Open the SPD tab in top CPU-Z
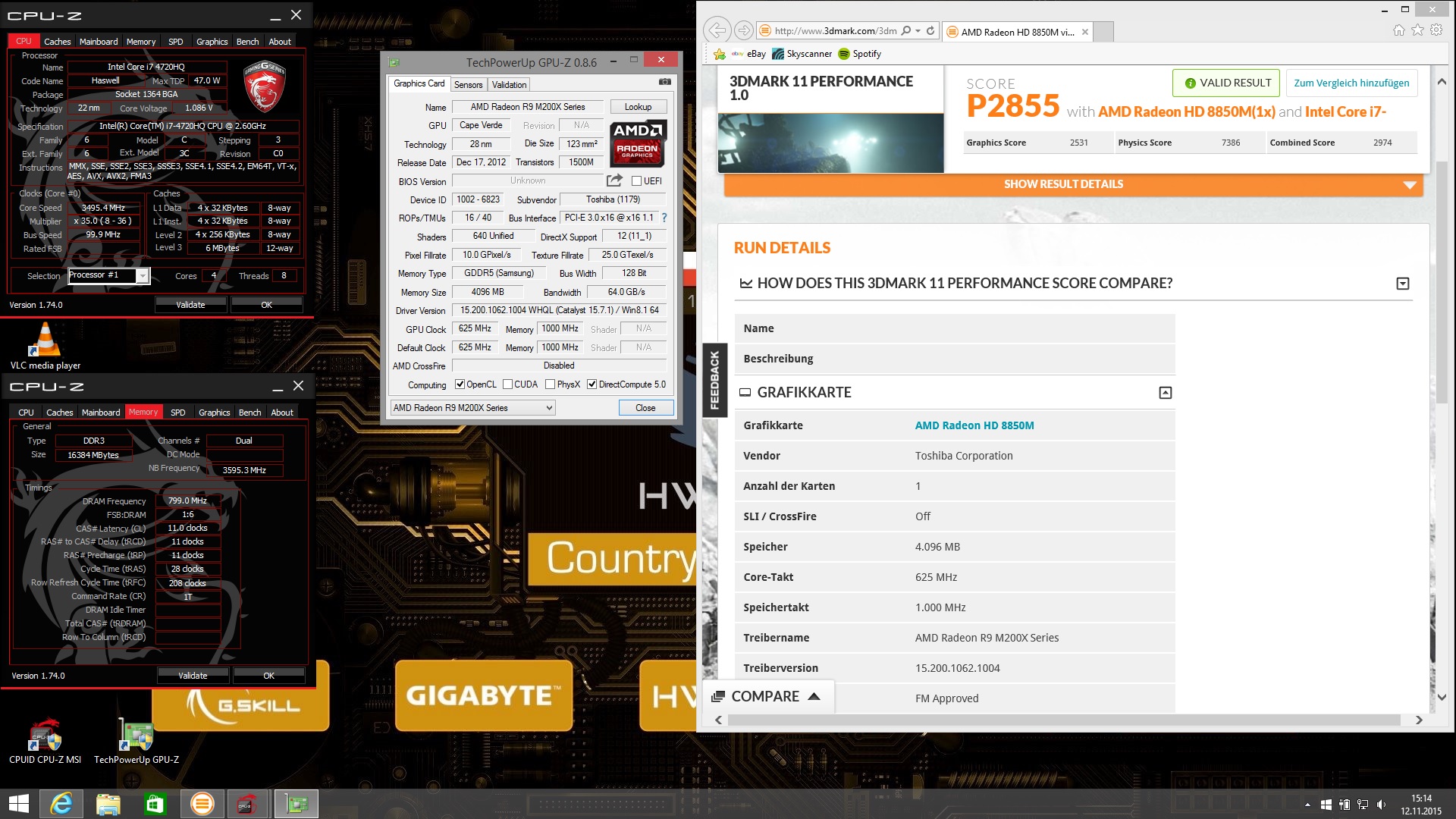This screenshot has width=1456, height=819. click(175, 42)
